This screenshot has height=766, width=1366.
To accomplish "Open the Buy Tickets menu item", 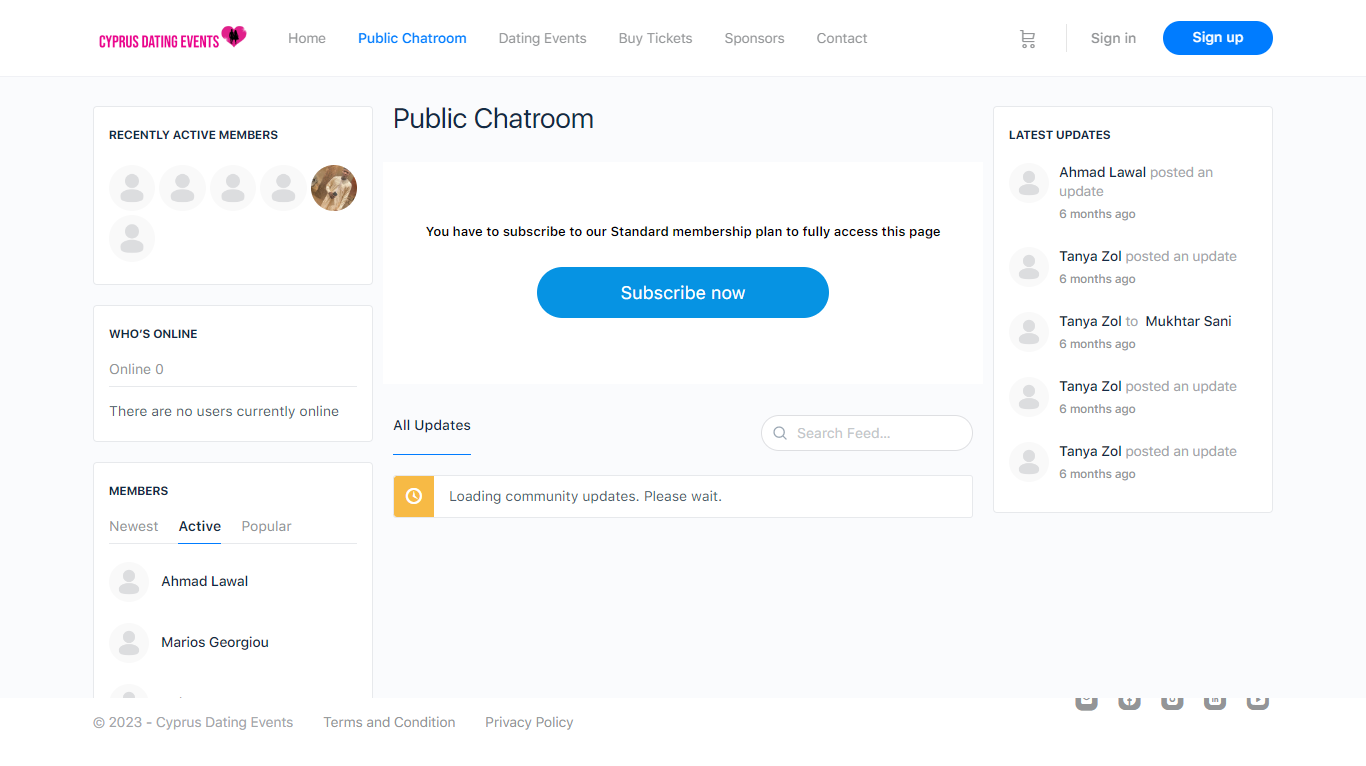I will coord(655,38).
